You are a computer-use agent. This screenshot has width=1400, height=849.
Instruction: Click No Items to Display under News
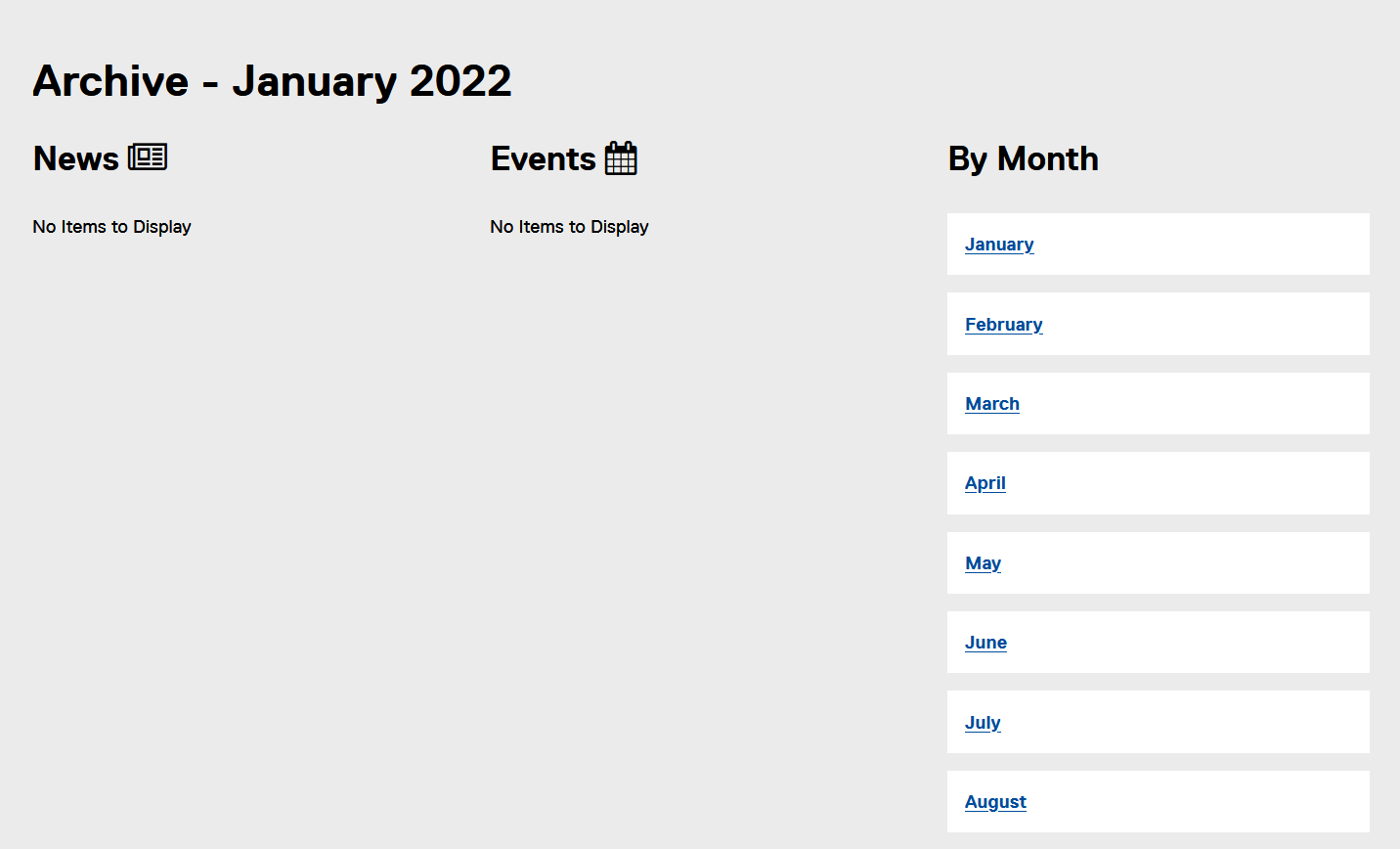111,227
